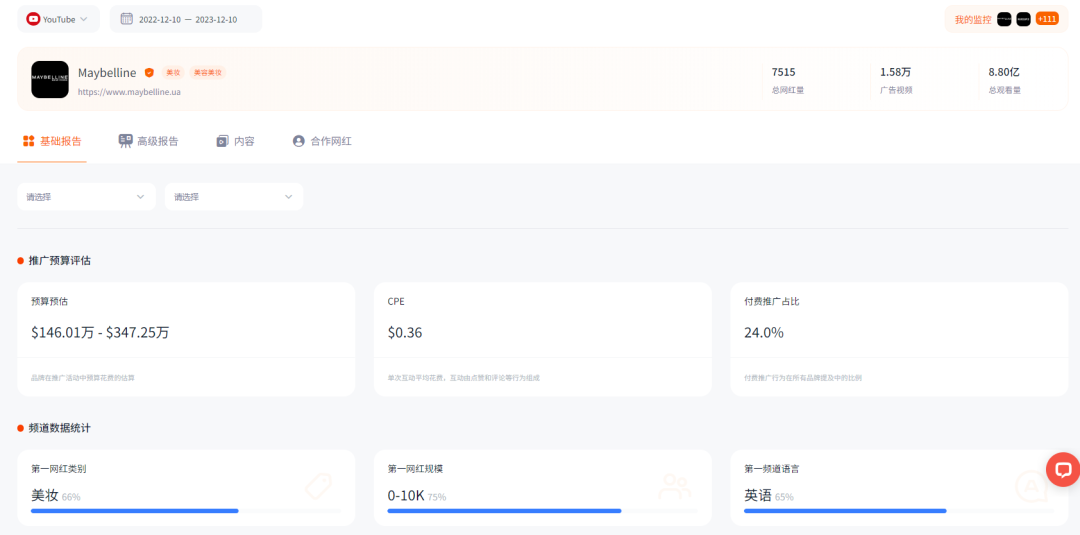
Task: Click the YouTube platform logo icon
Action: point(33,19)
